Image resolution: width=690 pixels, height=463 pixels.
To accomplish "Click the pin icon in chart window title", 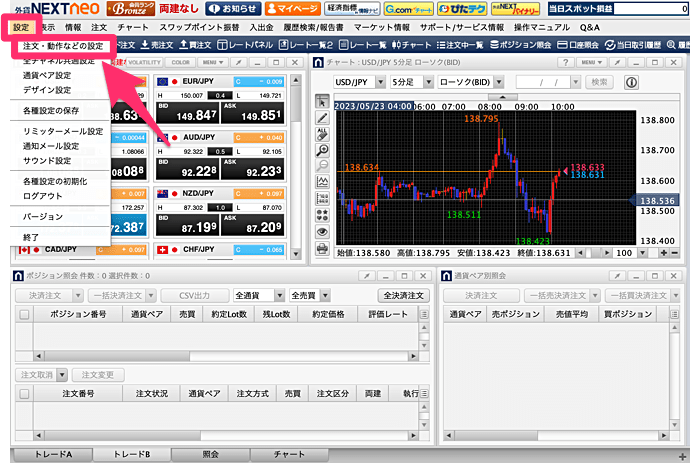I will (x=617, y=62).
